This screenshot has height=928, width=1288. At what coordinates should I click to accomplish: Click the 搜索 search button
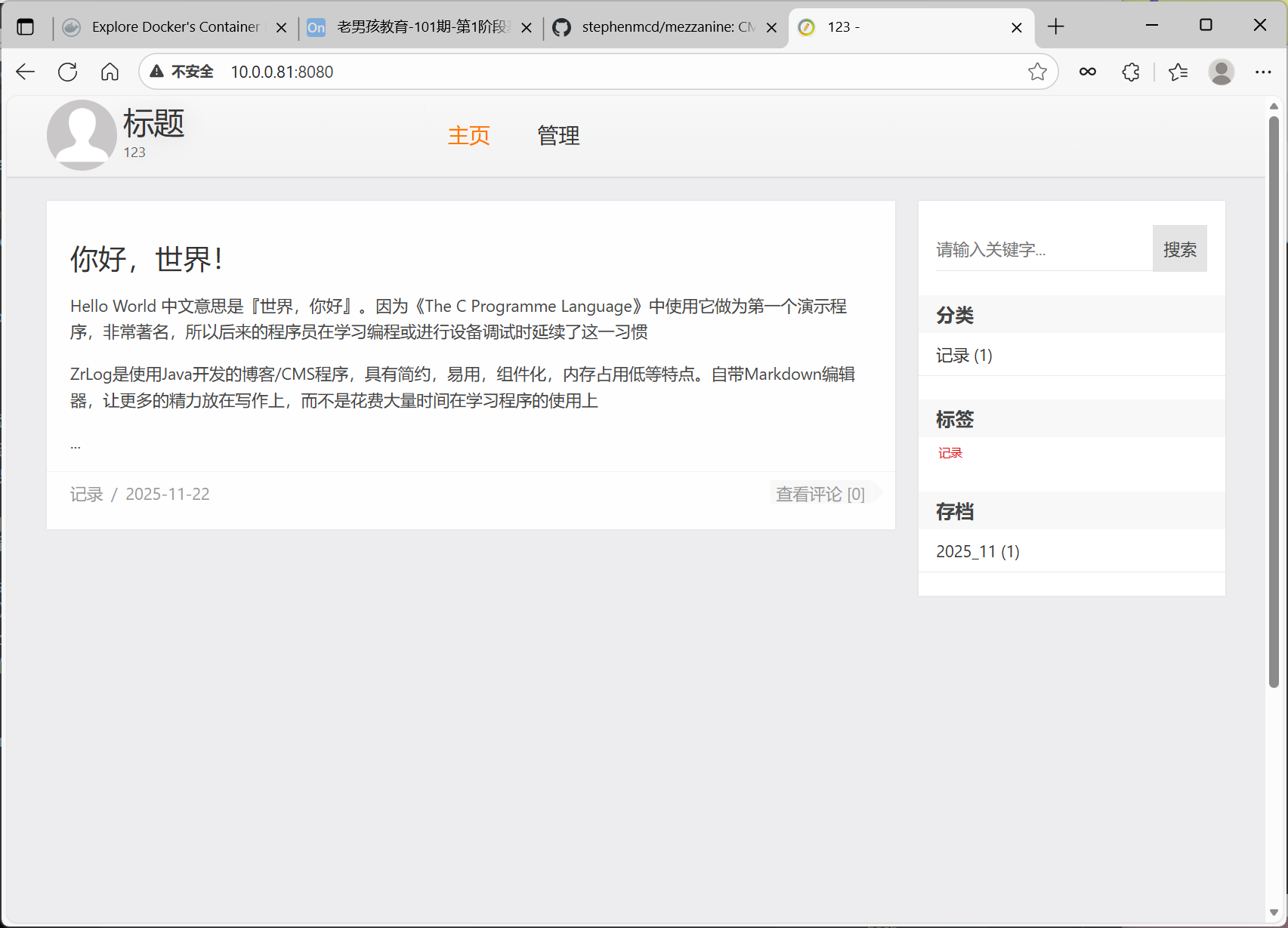click(1179, 248)
